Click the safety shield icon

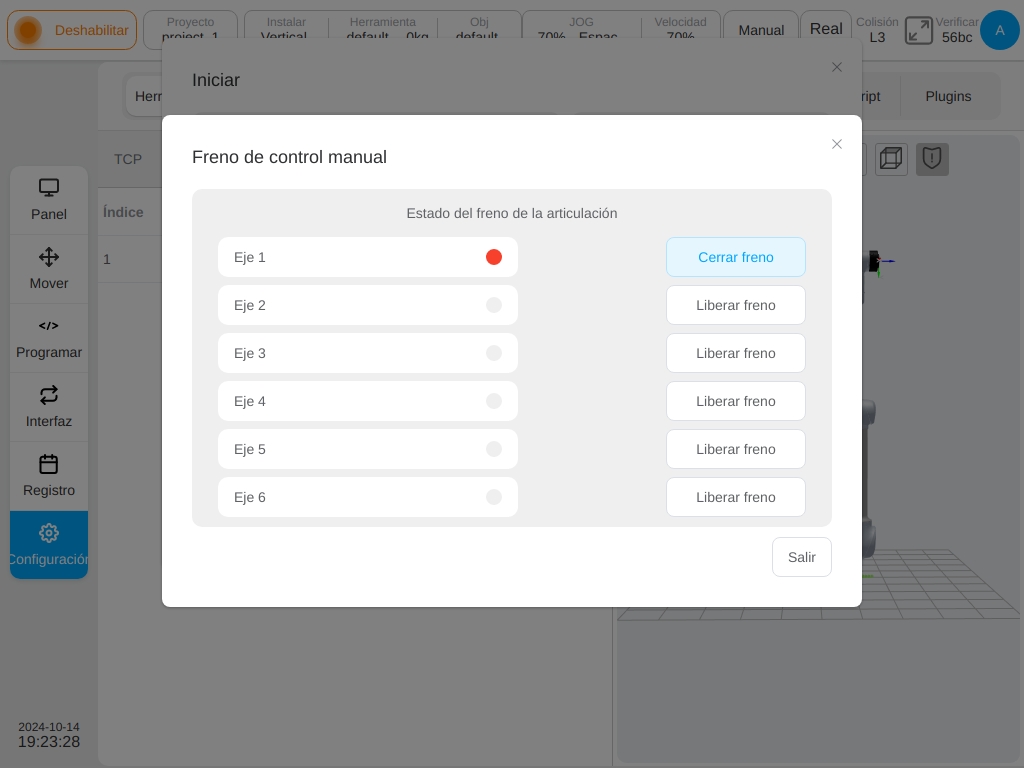[x=932, y=159]
